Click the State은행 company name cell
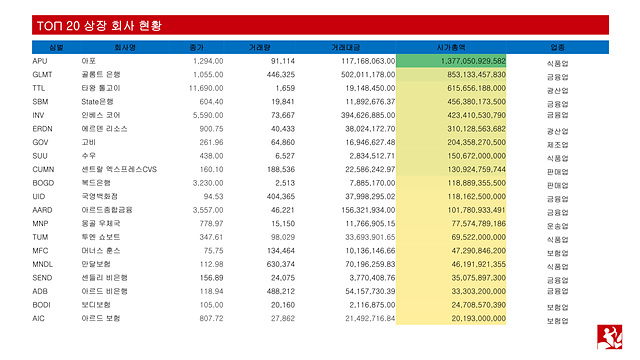This screenshot has height=360, width=640. 97,102
